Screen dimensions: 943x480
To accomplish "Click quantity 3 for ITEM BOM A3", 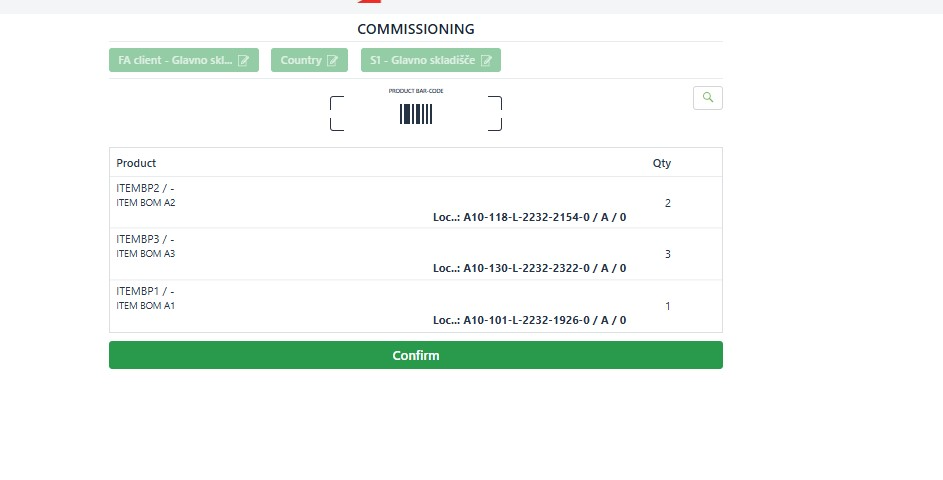I will pyautogui.click(x=668, y=254).
